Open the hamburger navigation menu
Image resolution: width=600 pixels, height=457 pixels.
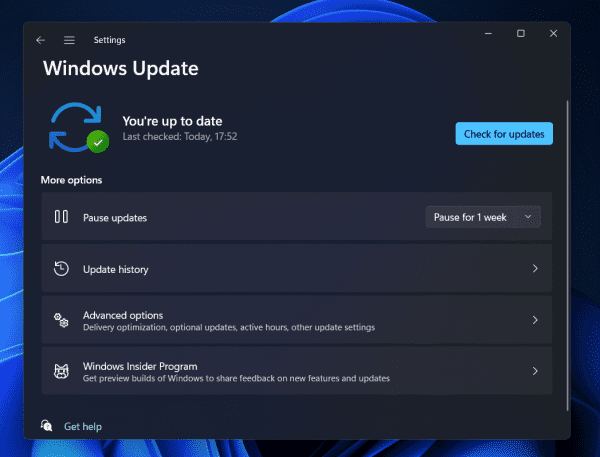coord(69,40)
